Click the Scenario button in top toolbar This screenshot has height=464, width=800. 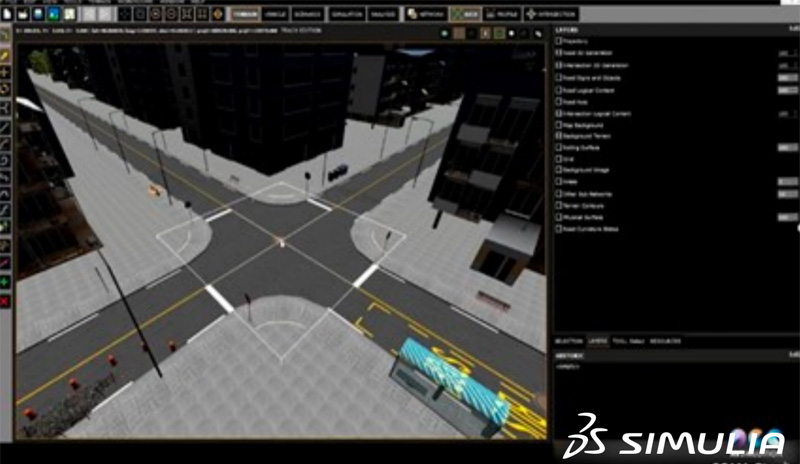pyautogui.click(x=308, y=15)
